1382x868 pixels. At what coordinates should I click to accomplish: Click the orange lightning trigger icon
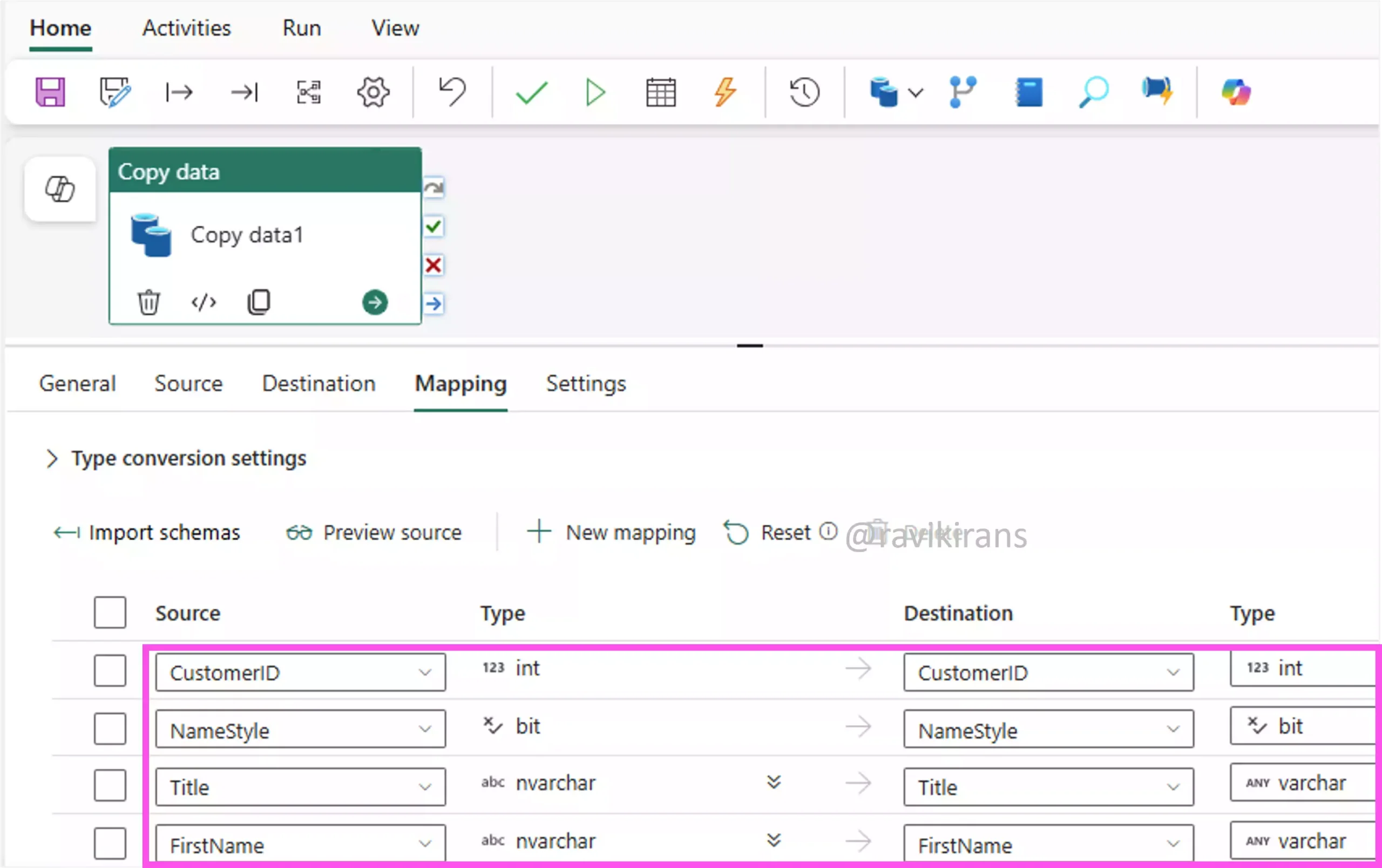[726, 92]
